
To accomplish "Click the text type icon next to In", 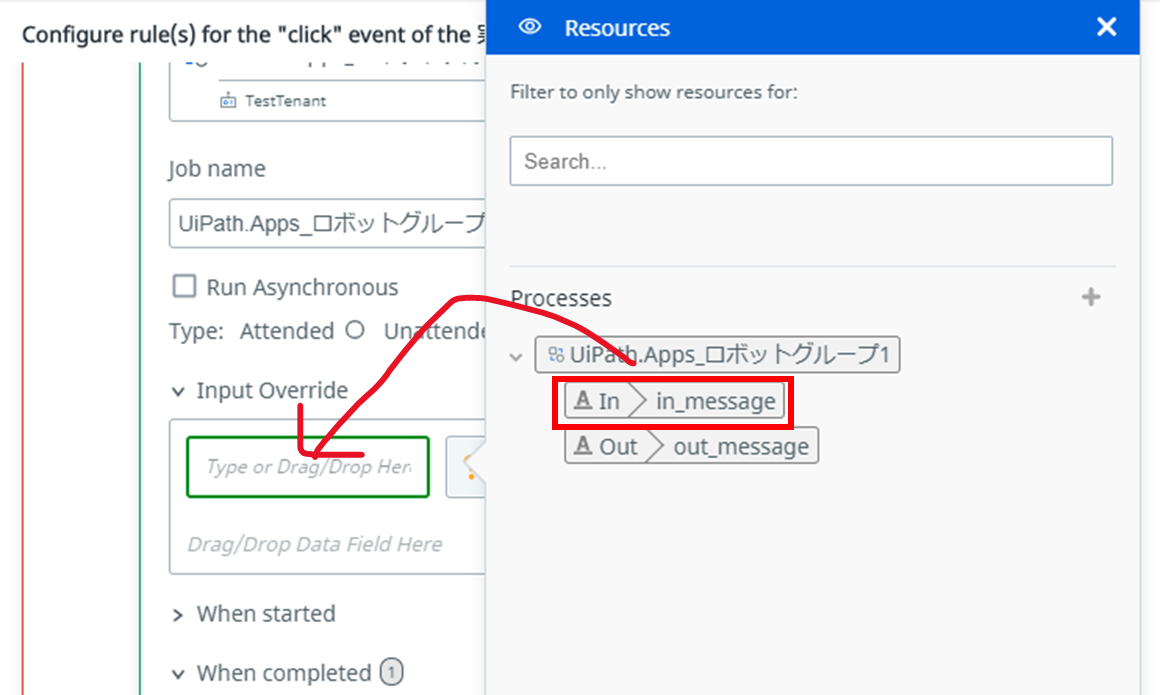I will point(583,400).
